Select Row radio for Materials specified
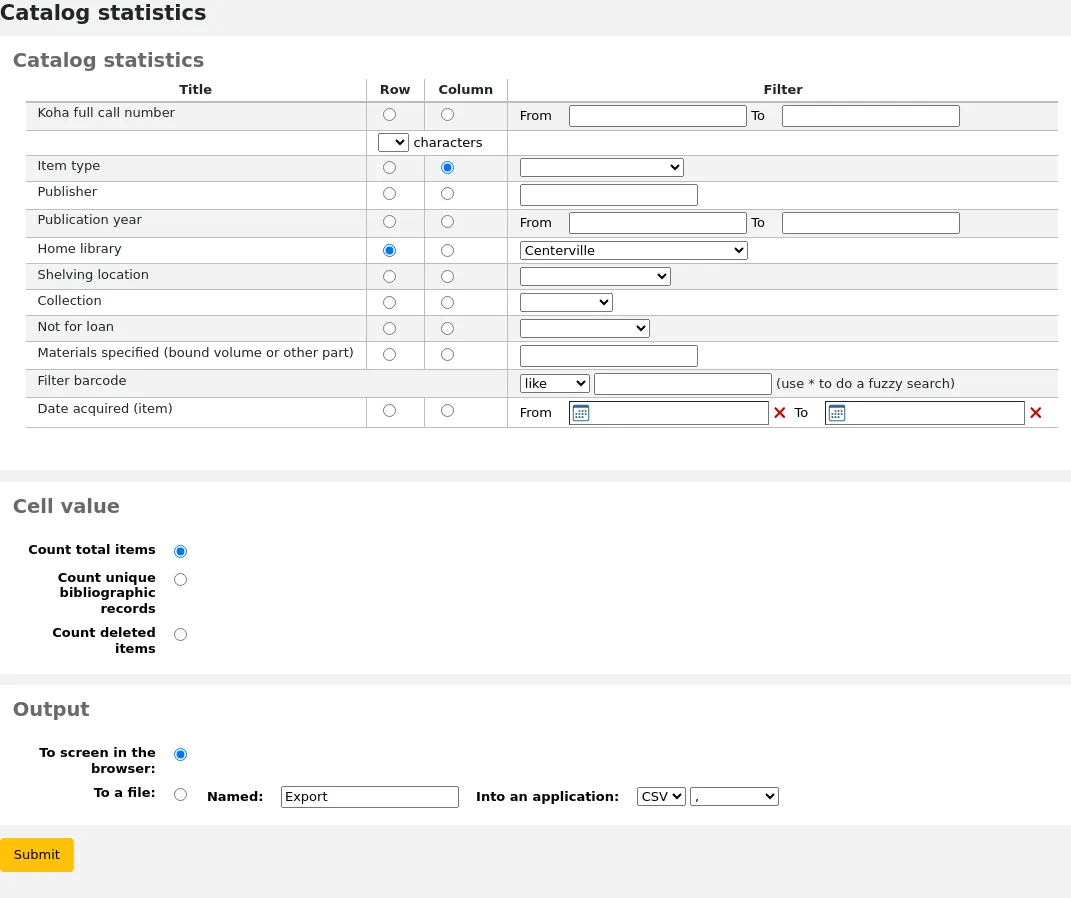1071x898 pixels. pos(389,354)
